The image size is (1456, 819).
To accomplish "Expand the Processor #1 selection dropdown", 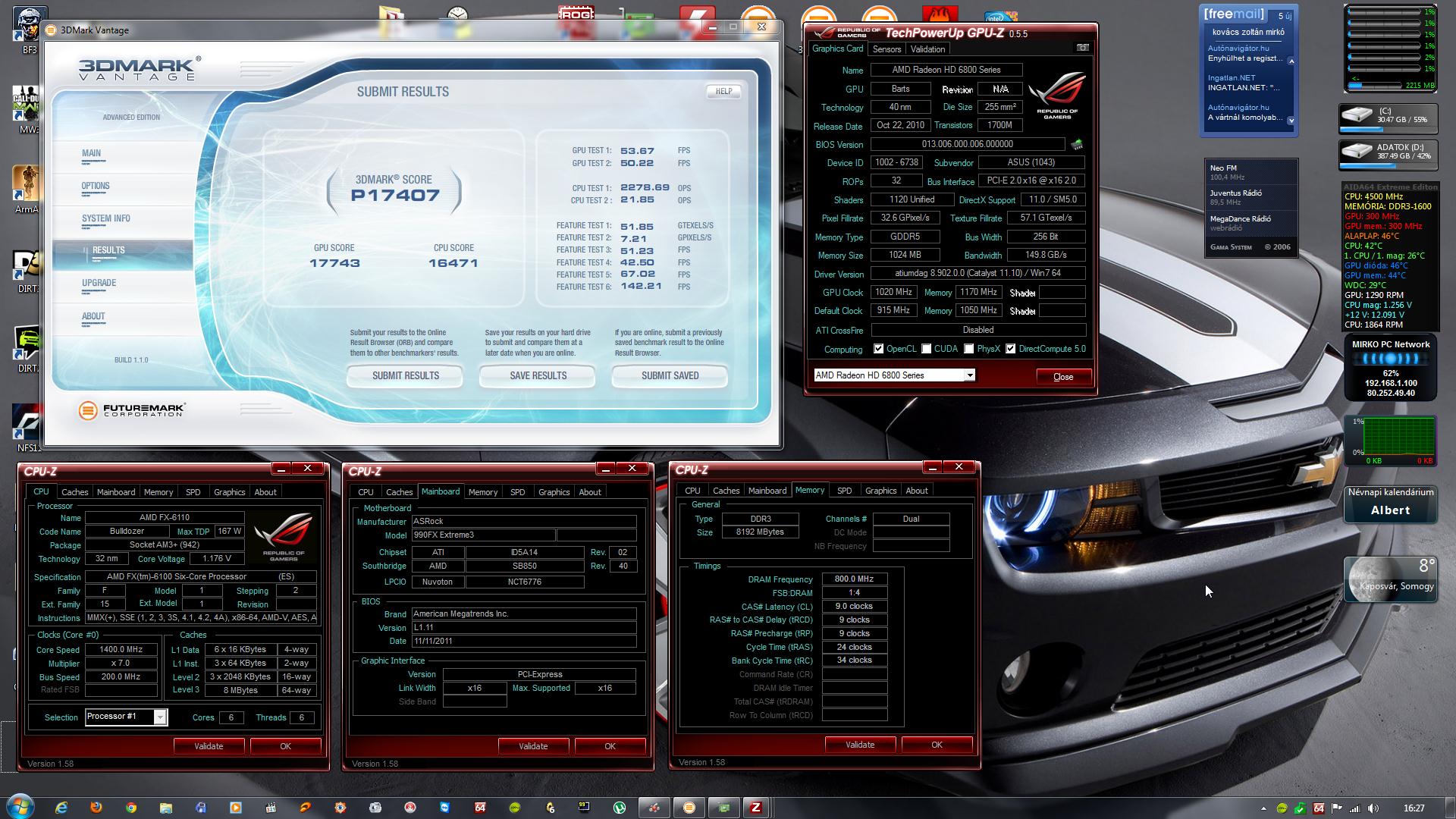I will pos(160,717).
